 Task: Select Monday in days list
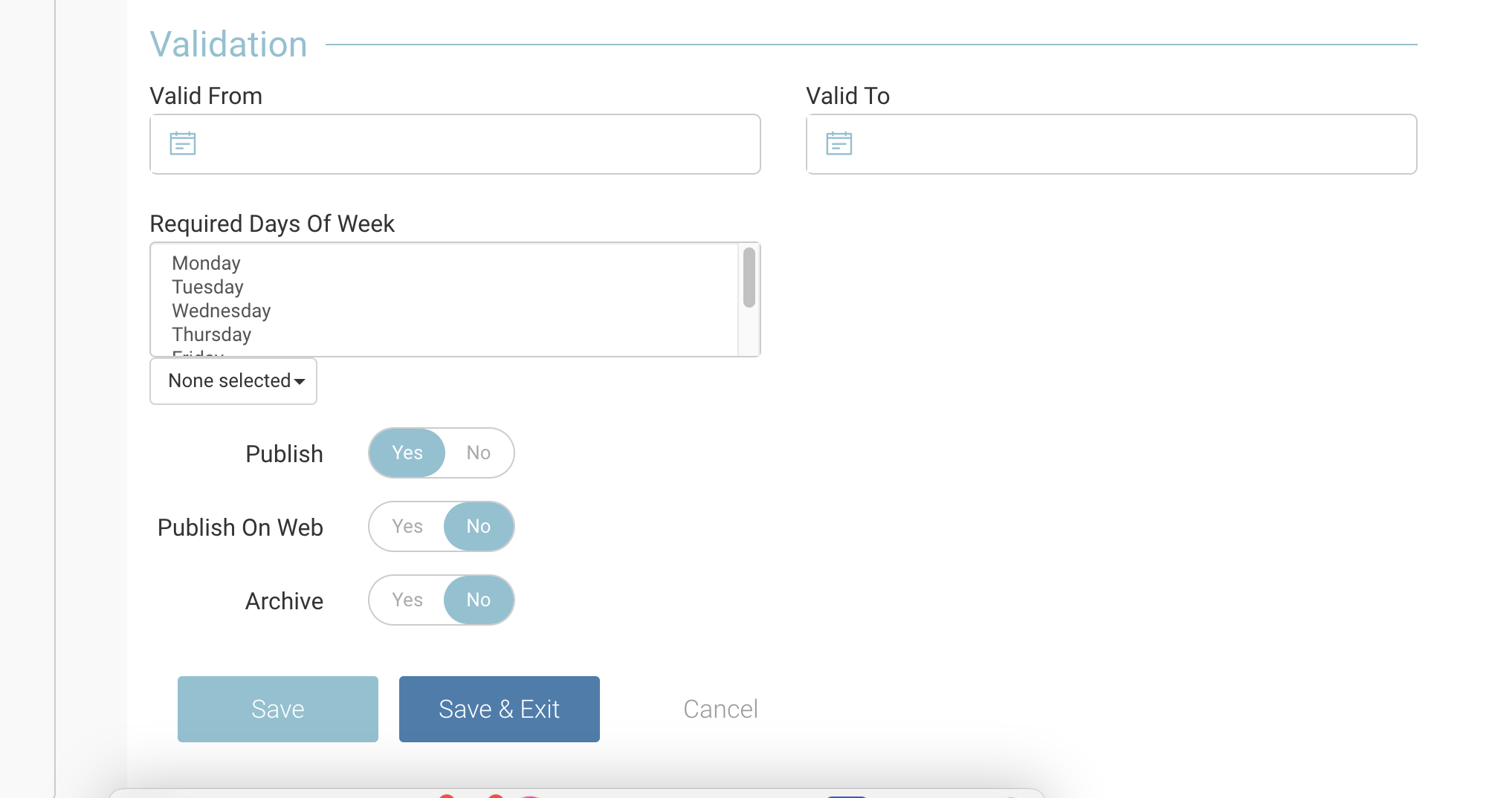tap(207, 264)
